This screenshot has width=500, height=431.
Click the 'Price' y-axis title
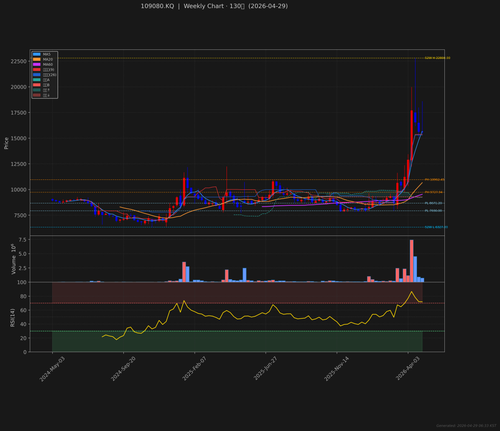coord(6,143)
